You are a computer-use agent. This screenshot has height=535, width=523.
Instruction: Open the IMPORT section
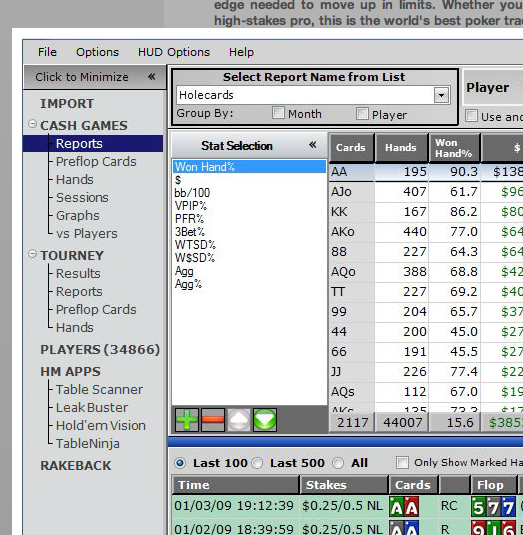pos(67,104)
